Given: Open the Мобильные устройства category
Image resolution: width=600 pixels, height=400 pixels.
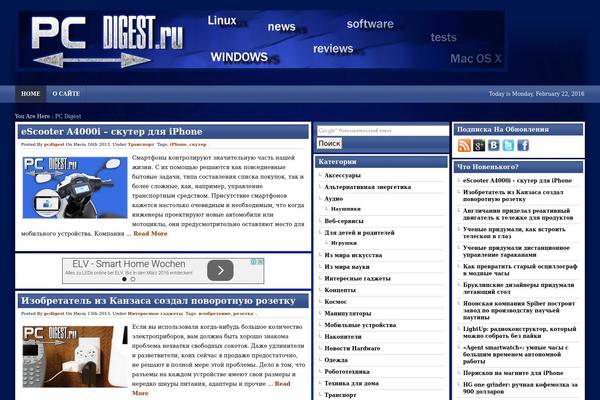Looking at the screenshot, I should (360, 325).
